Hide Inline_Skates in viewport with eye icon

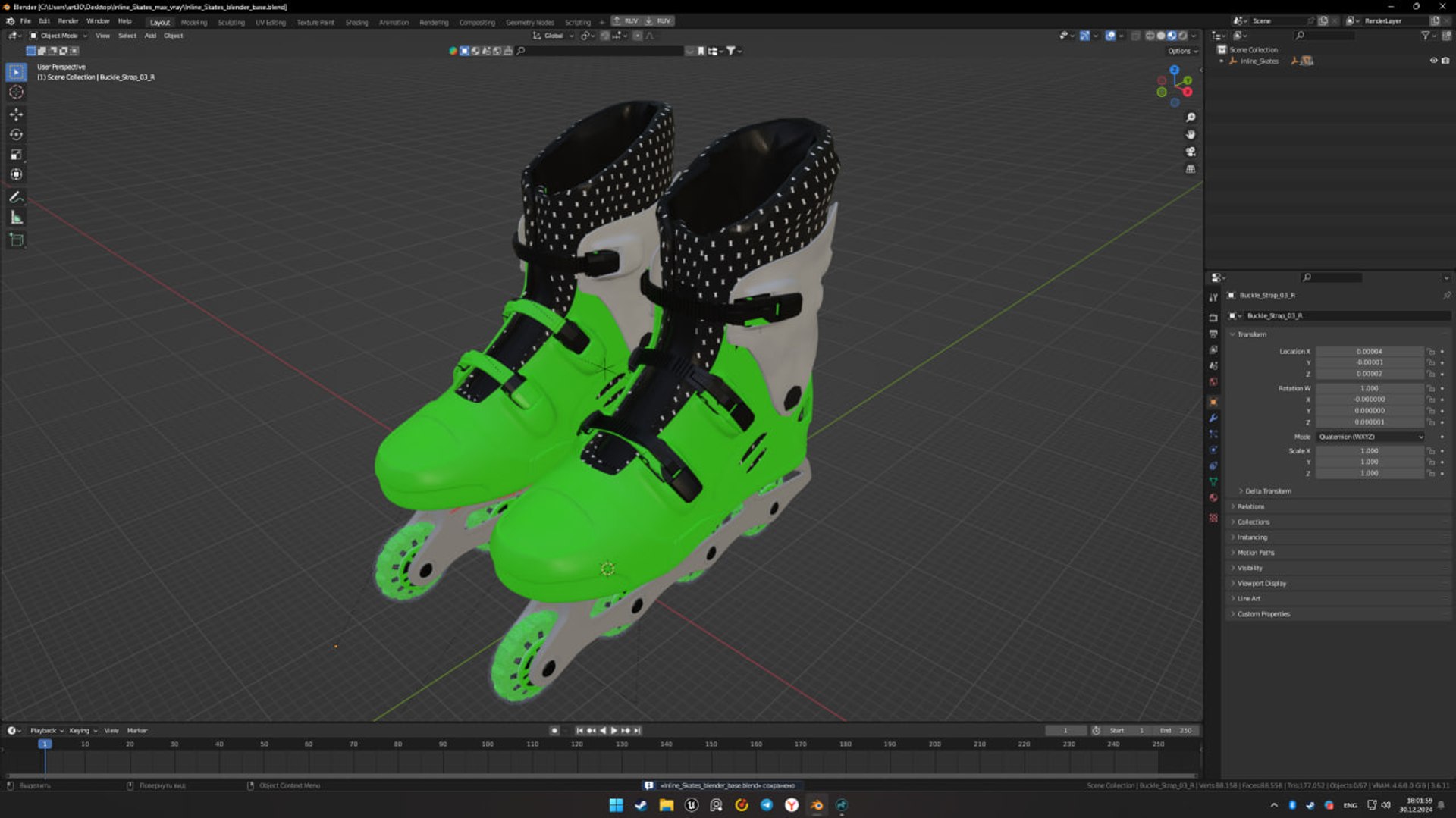[x=1433, y=61]
